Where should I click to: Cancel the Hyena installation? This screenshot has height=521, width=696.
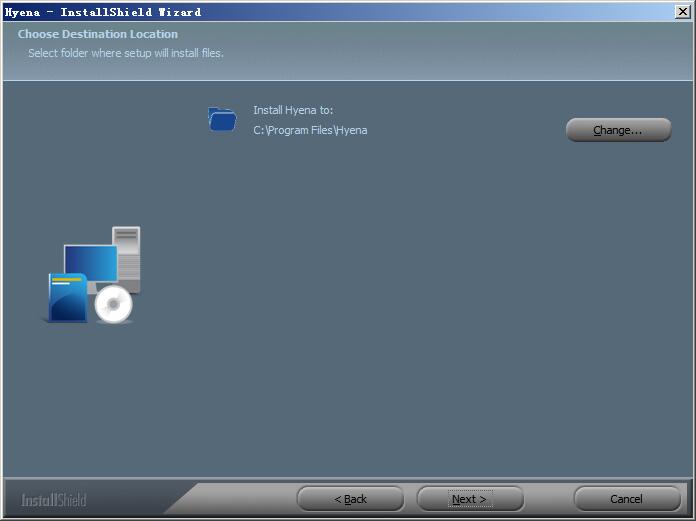(627, 499)
